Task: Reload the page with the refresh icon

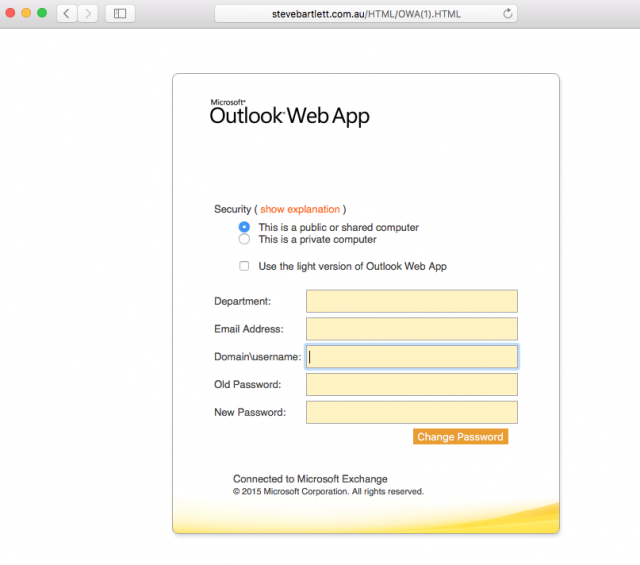Action: tap(507, 13)
